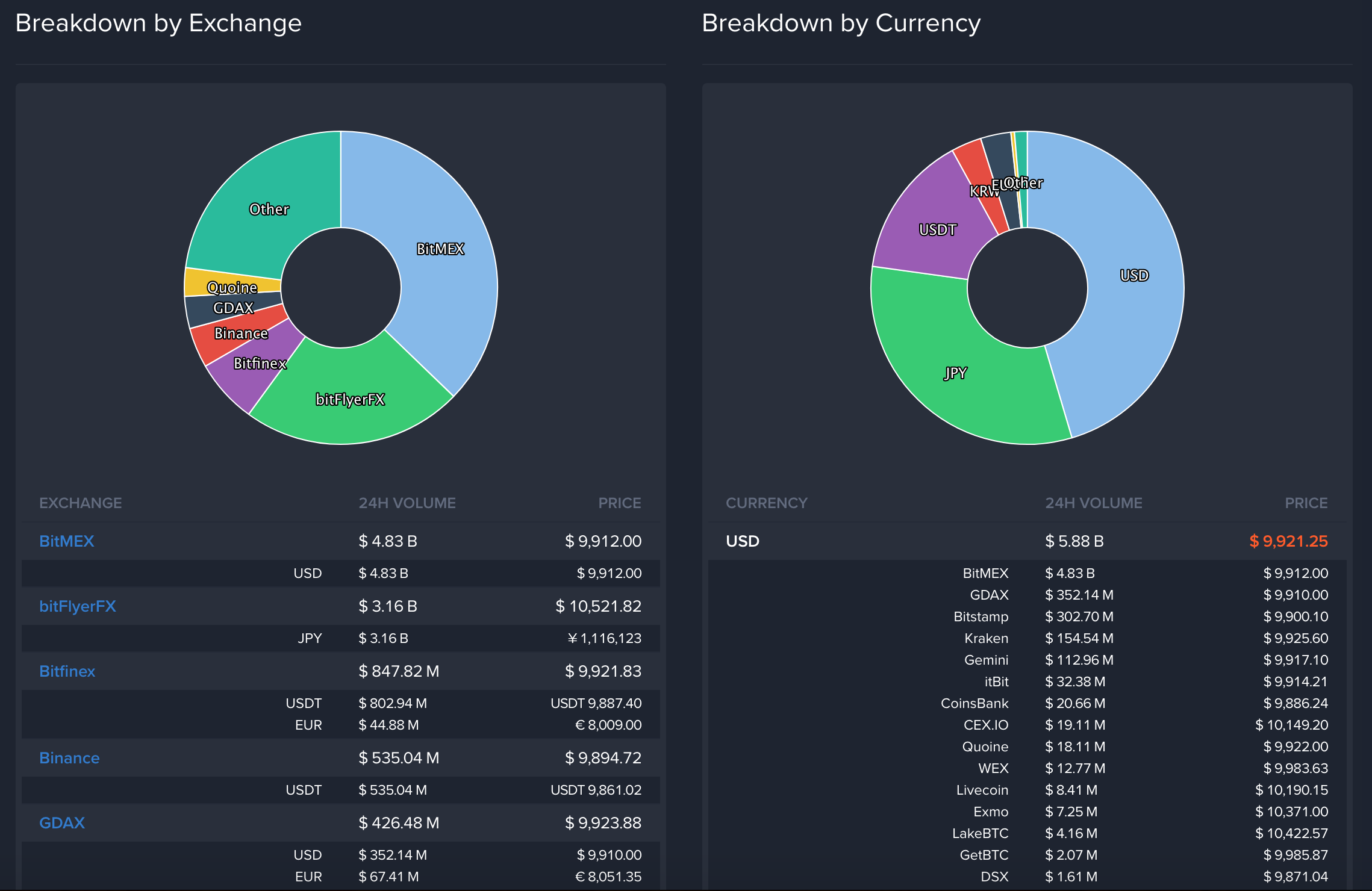Click the USD total volume $ 5.88 B
This screenshot has height=891, width=1372.
[1074, 541]
